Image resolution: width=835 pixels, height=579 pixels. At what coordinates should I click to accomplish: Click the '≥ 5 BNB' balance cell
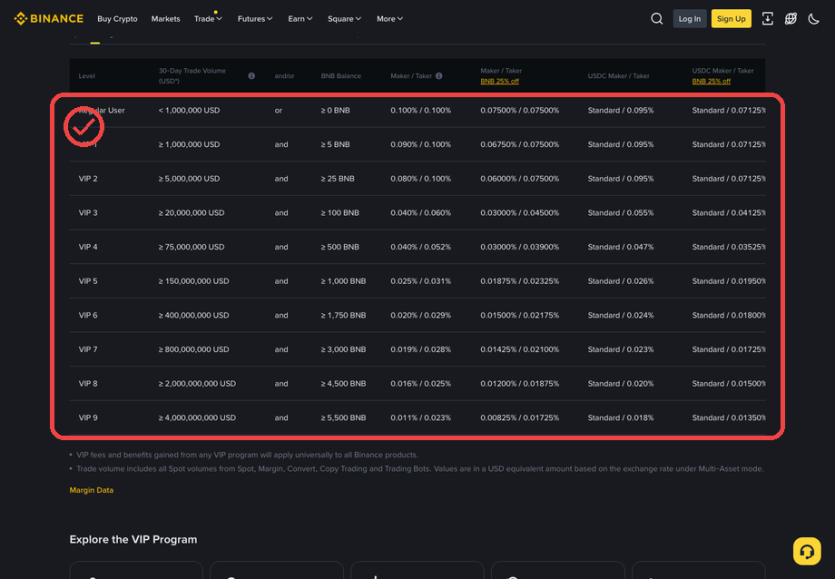pyautogui.click(x=335, y=144)
